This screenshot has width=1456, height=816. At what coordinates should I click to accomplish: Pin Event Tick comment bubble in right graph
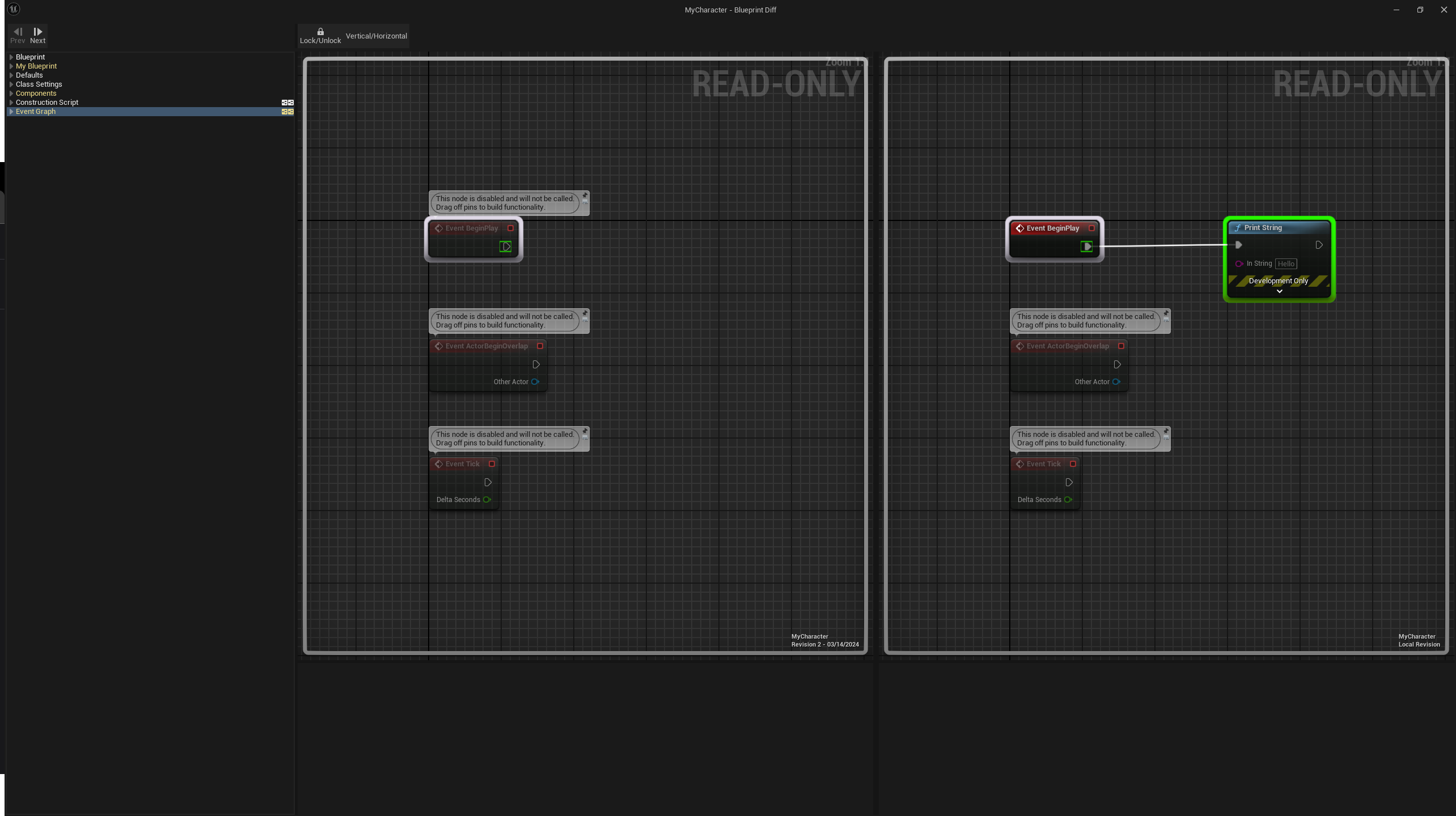pos(1166,431)
